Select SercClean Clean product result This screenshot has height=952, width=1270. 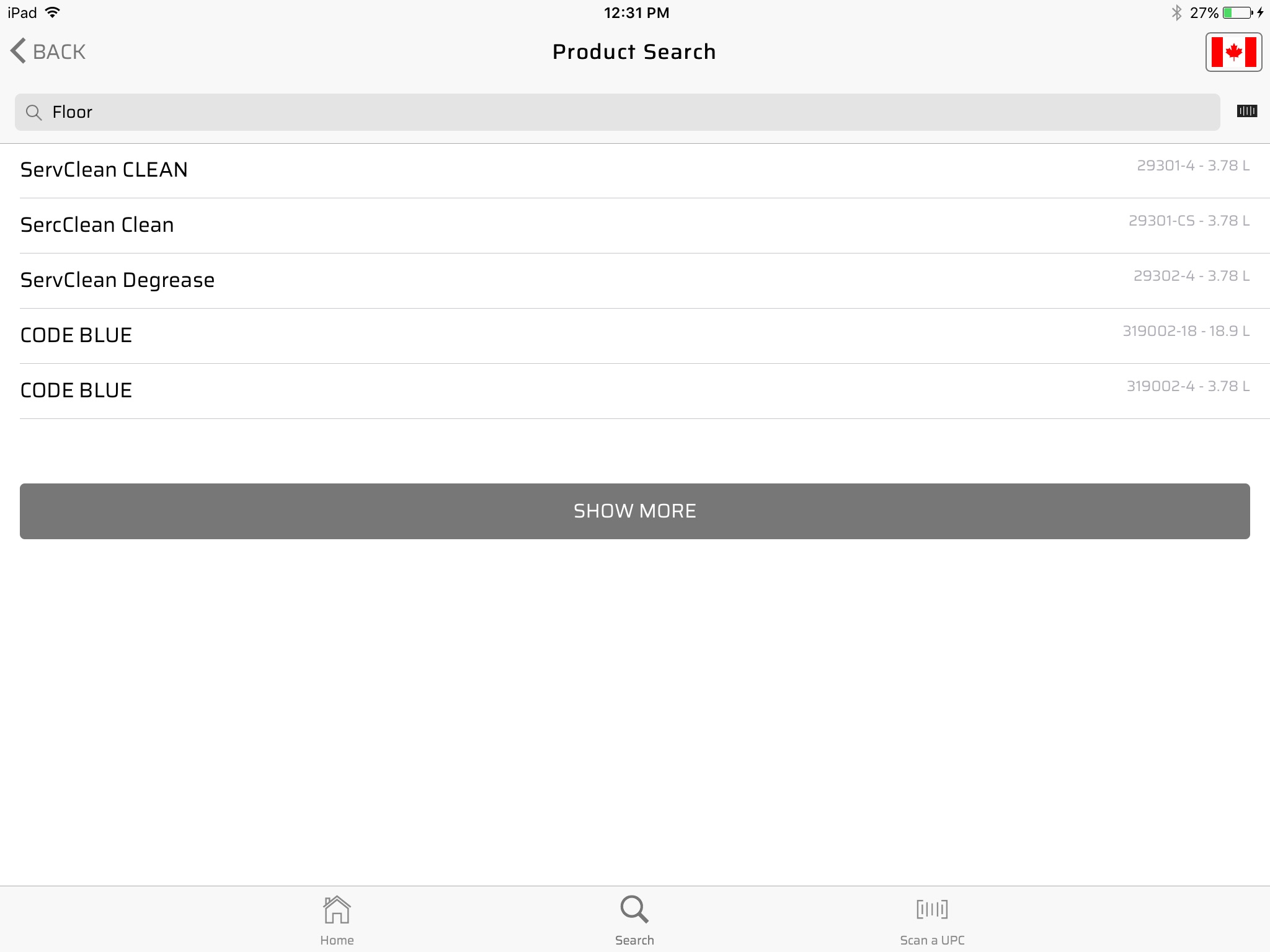pyautogui.click(x=635, y=225)
